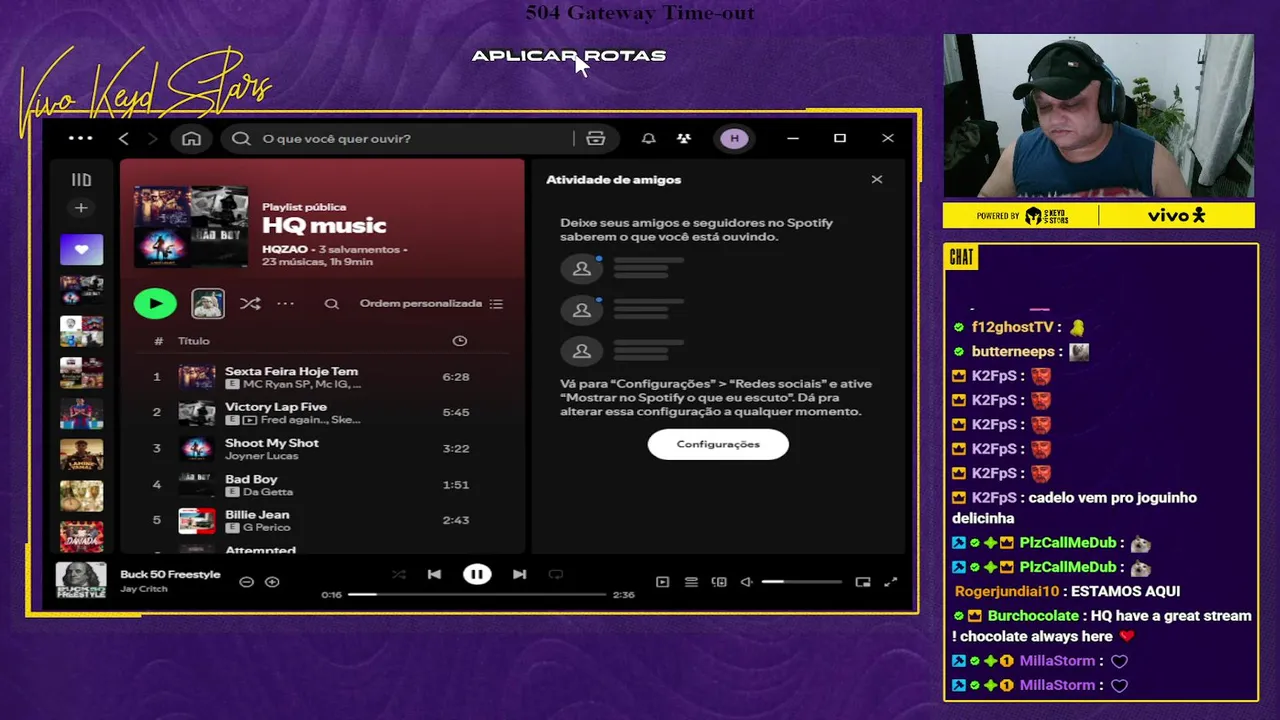Enter full screen player
Image resolution: width=1280 pixels, height=720 pixels.
pyautogui.click(x=890, y=582)
